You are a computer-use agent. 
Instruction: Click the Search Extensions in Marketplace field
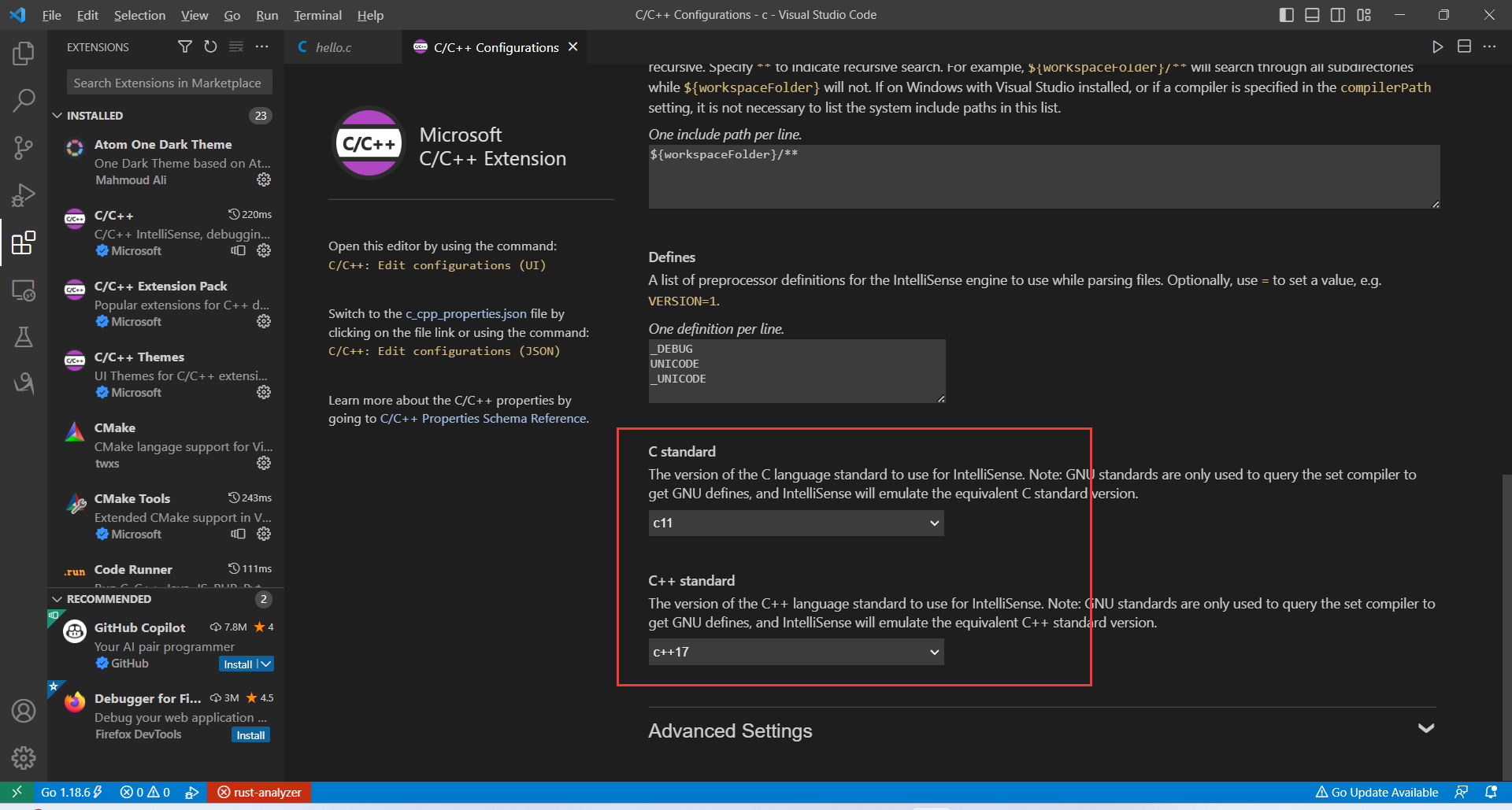169,83
